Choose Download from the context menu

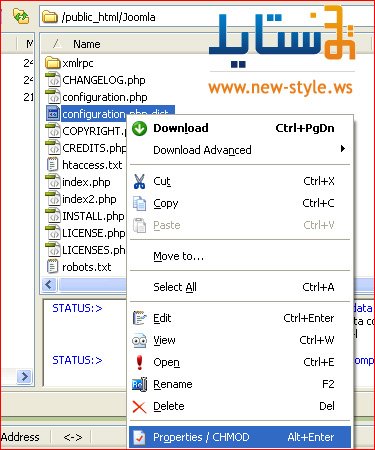(240, 128)
